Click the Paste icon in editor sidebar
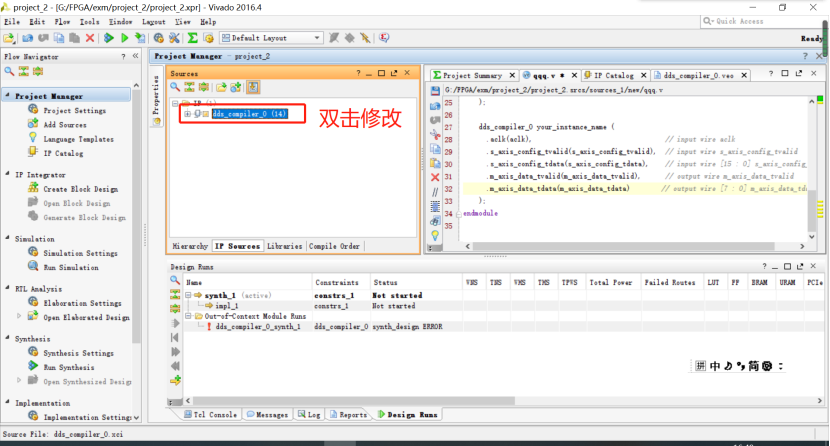Screen dimensions: 830x446 (435, 163)
